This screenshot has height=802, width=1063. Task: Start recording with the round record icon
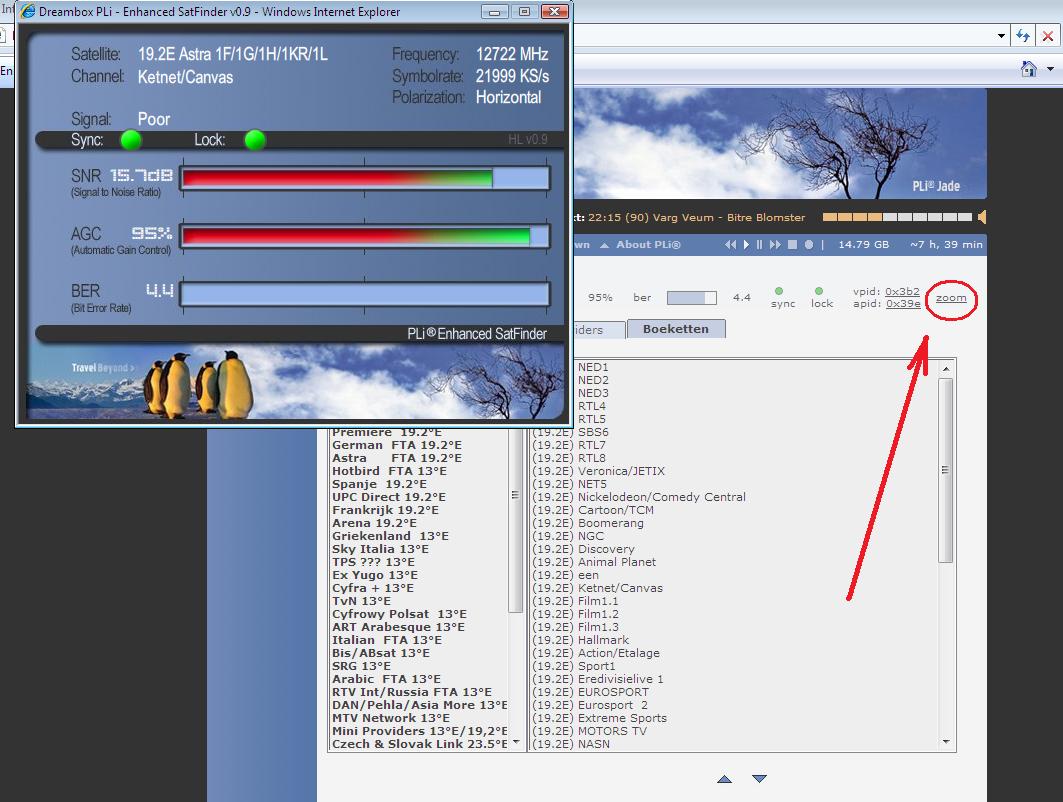coord(809,245)
